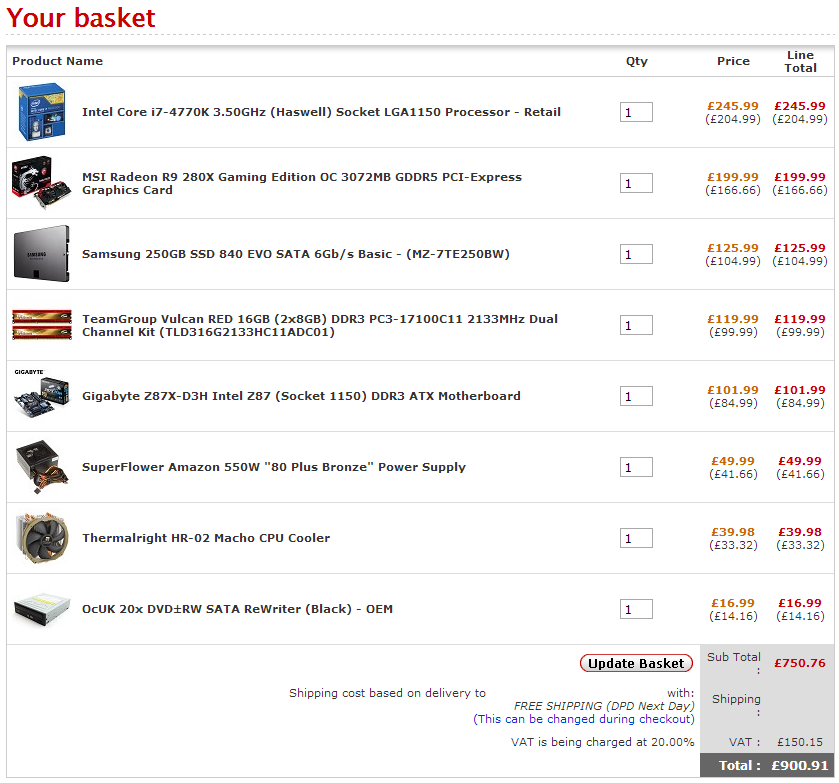Open the Gigabyte Z87X-D3H motherboard link
The height and width of the screenshot is (783, 839).
click(301, 396)
